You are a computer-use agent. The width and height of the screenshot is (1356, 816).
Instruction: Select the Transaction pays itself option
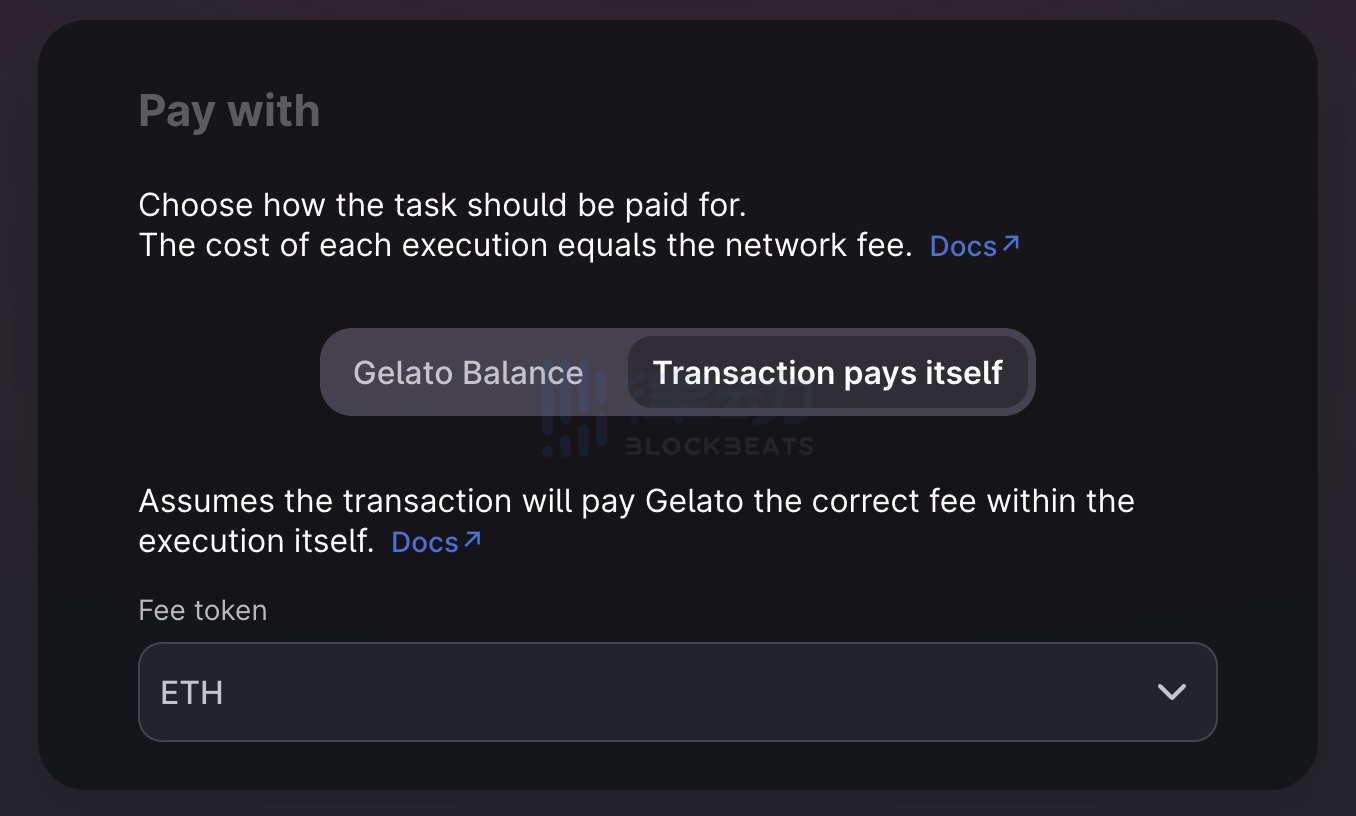[827, 373]
